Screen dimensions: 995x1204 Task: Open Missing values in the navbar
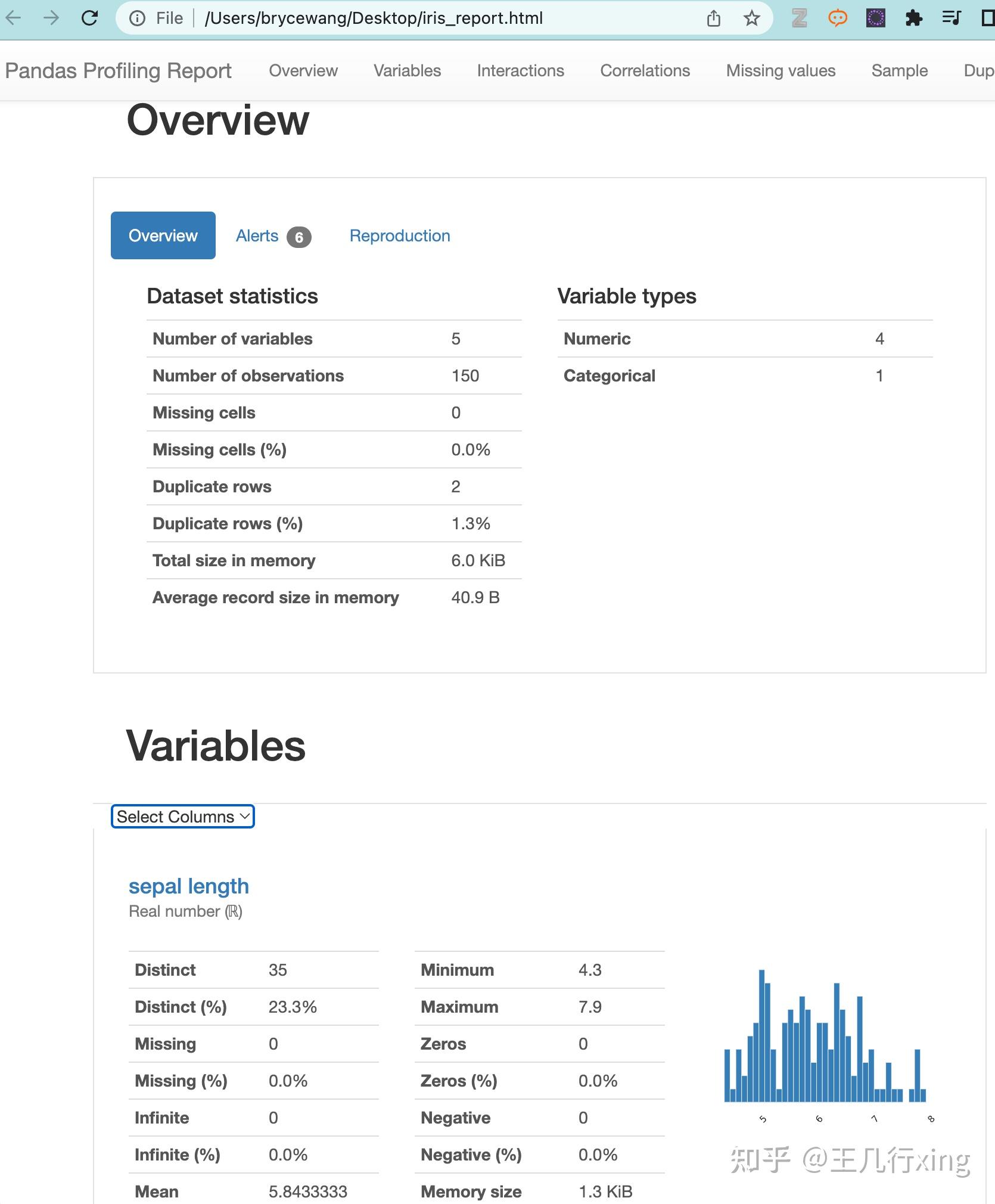tap(781, 71)
